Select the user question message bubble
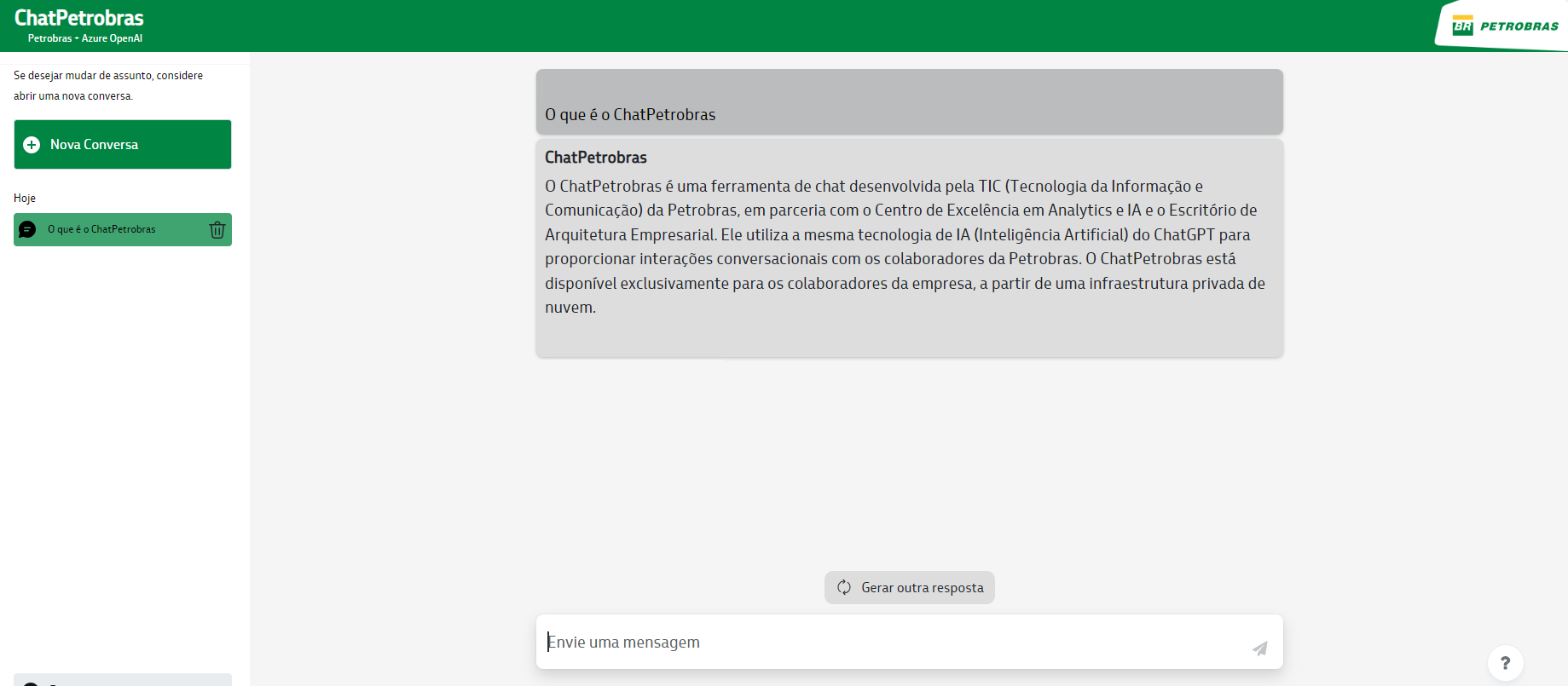Viewport: 1568px width, 686px height. tap(909, 102)
